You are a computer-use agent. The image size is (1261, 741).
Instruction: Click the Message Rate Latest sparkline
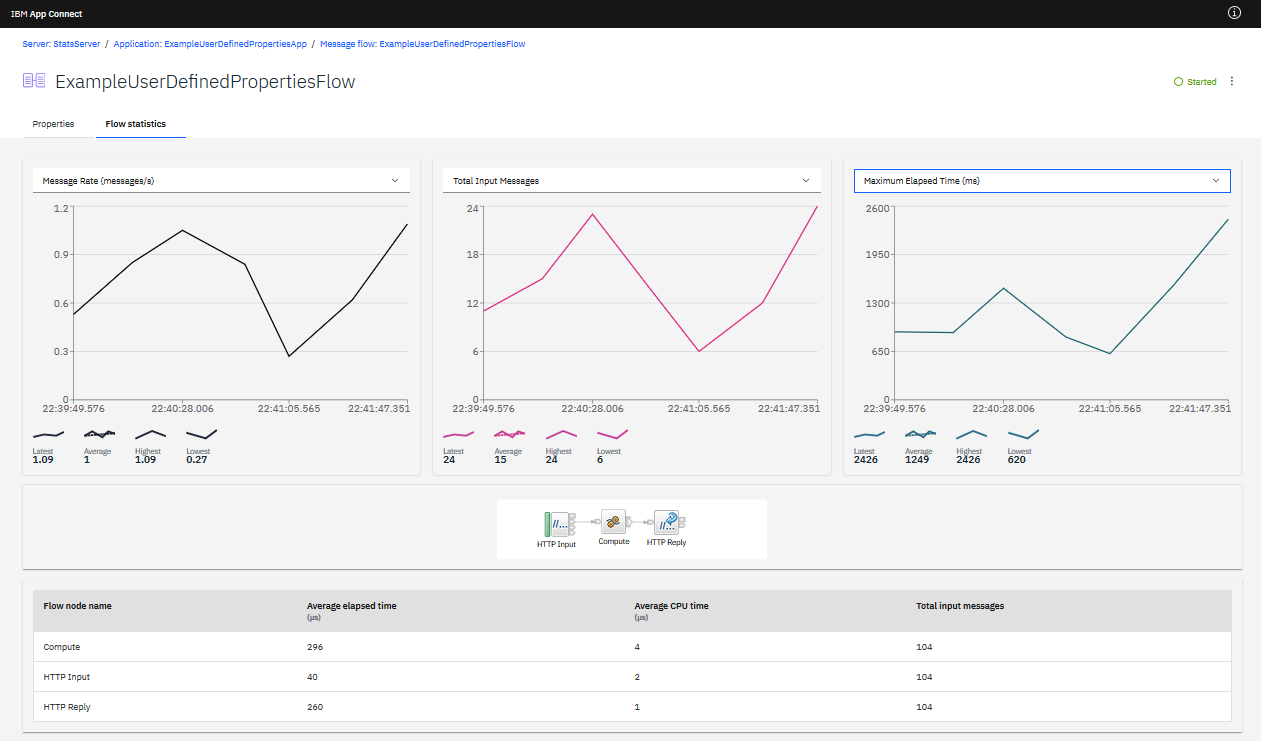tap(48, 435)
